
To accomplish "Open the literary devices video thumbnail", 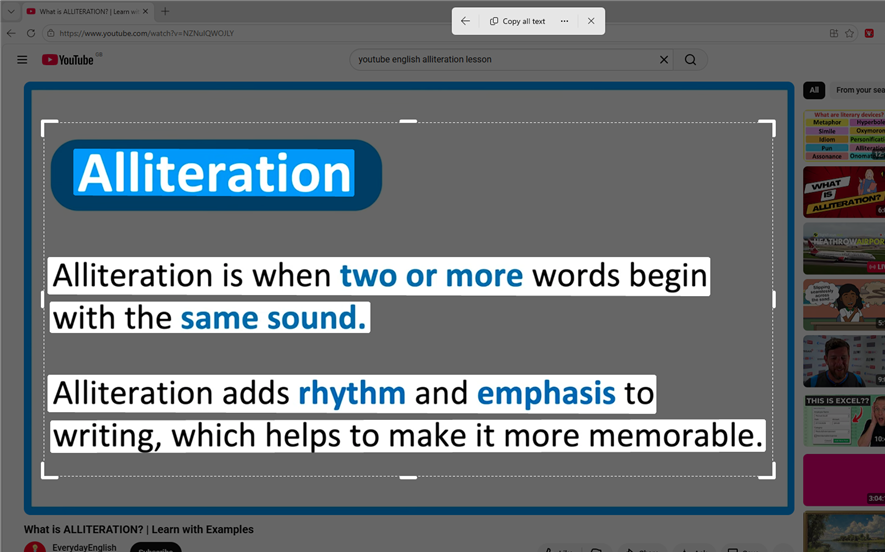I will (x=844, y=135).
